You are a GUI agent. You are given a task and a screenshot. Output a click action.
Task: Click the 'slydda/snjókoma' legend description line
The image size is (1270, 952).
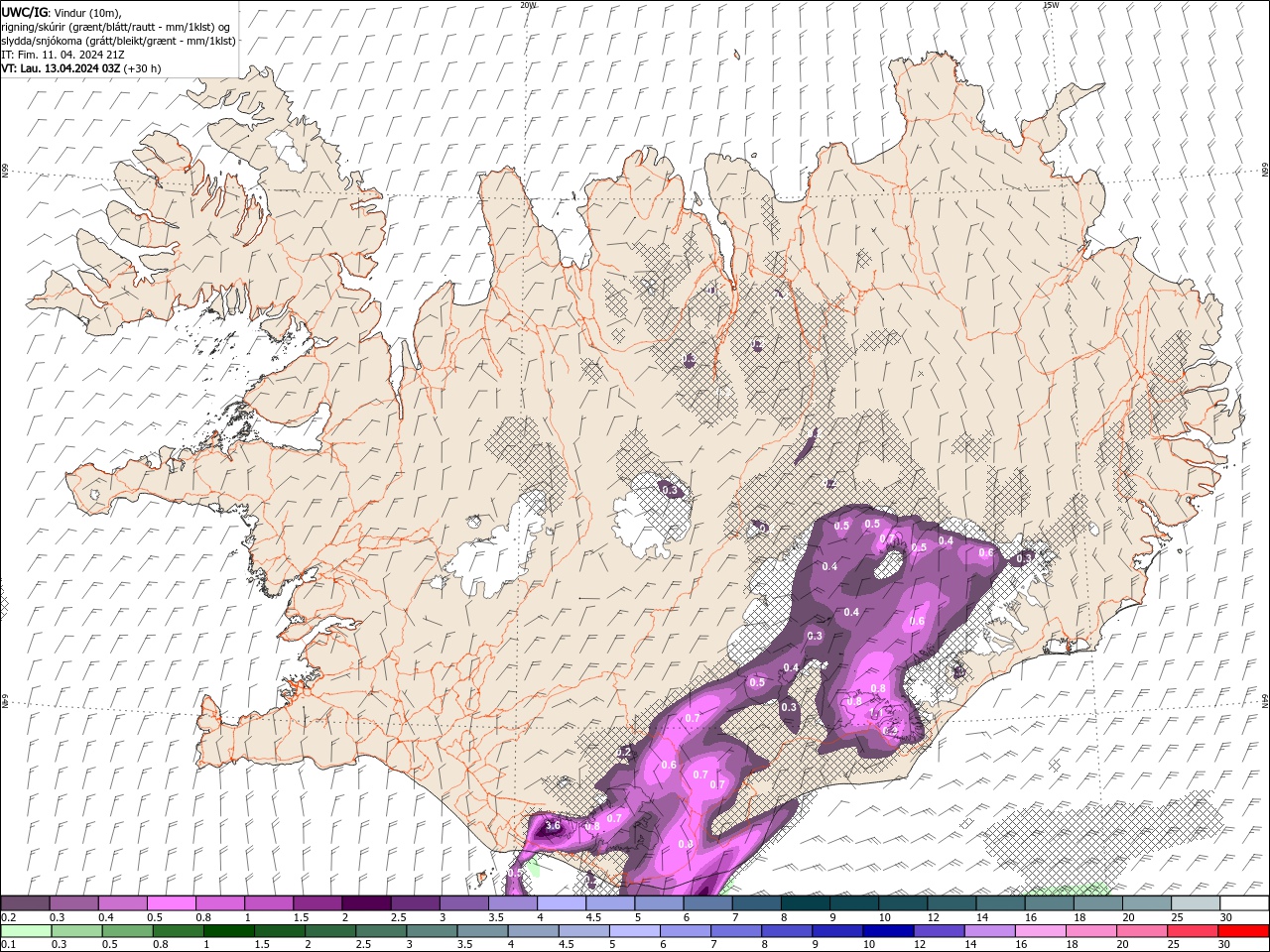(x=118, y=41)
